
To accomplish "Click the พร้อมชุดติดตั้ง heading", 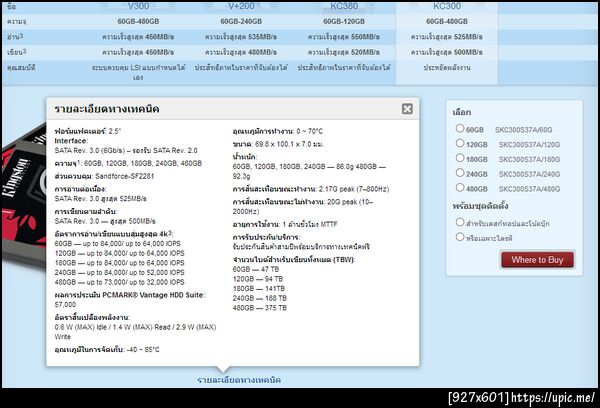I will coord(480,206).
